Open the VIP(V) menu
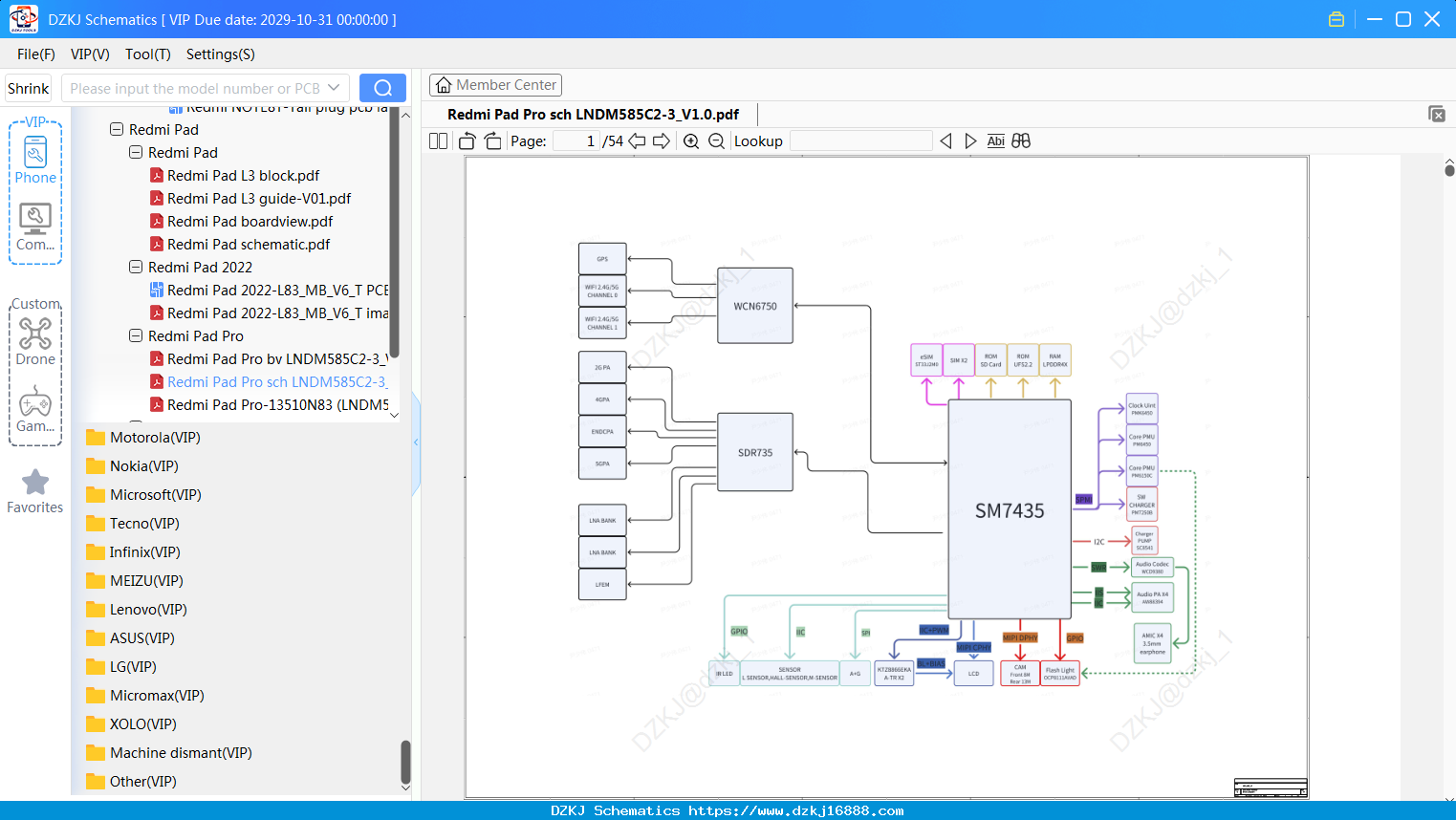Image resolution: width=1456 pixels, height=820 pixels. click(90, 54)
